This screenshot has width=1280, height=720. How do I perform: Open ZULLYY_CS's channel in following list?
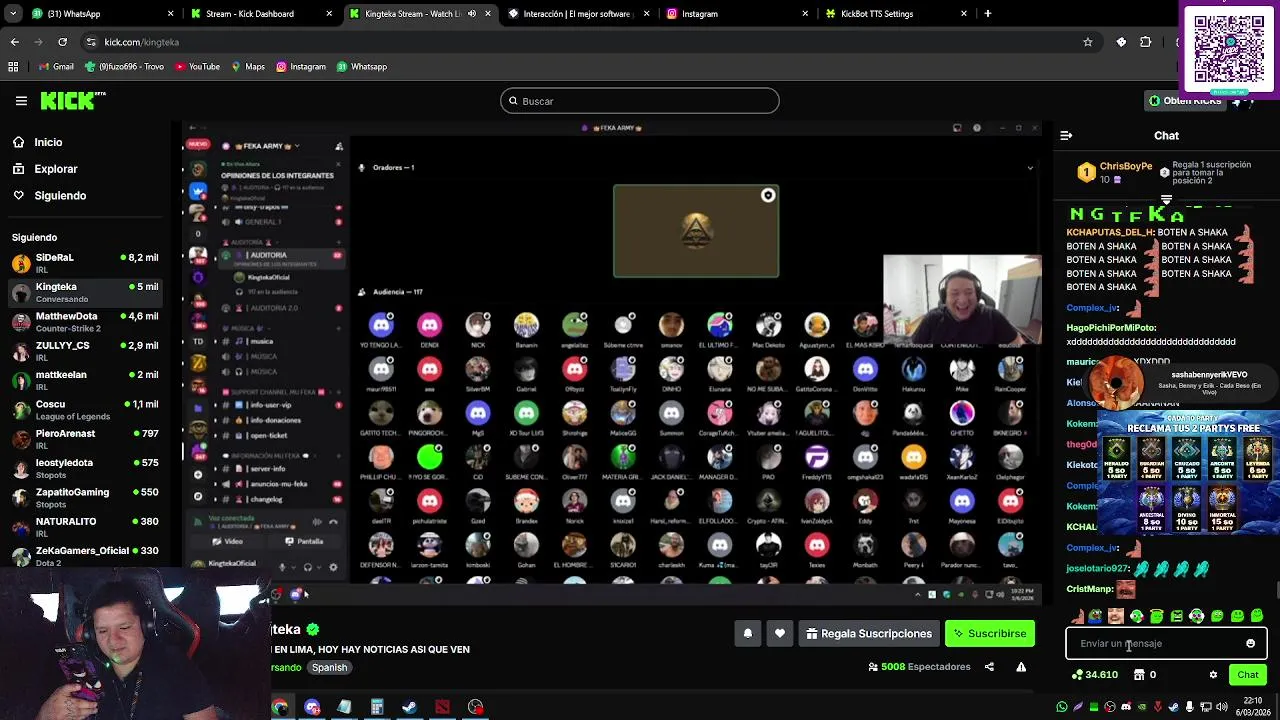click(x=86, y=350)
